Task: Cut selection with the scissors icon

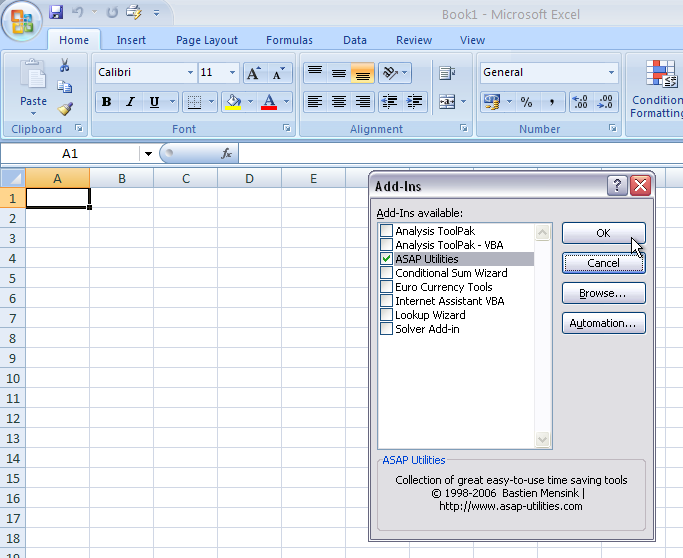Action: point(64,65)
